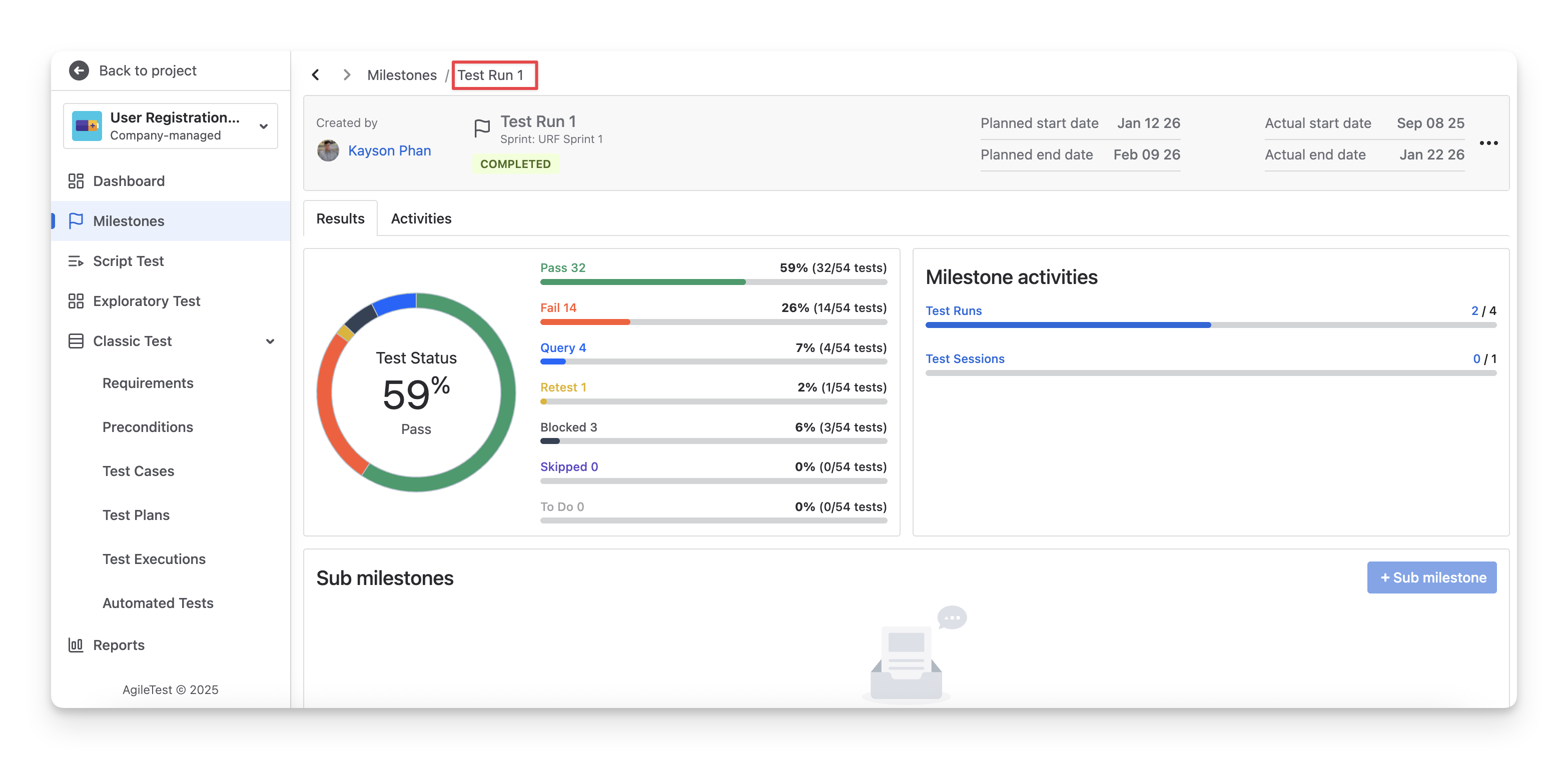Collapse the Classic Test section chevron
This screenshot has width=1568, height=759.
point(270,341)
